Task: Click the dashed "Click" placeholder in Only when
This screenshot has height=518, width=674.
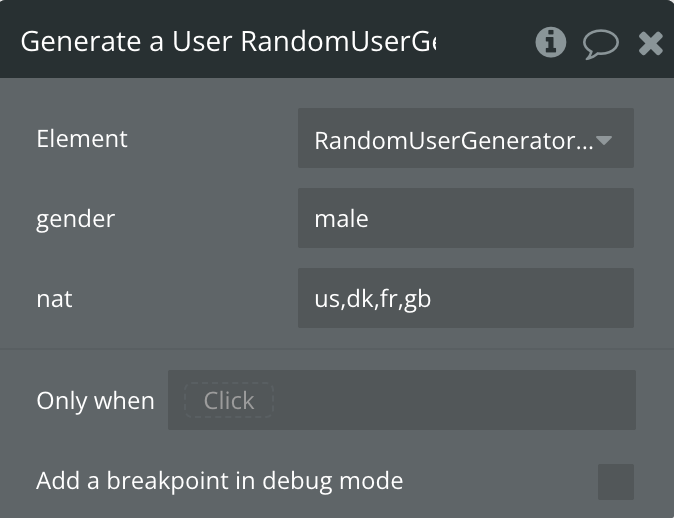Action: 229,401
